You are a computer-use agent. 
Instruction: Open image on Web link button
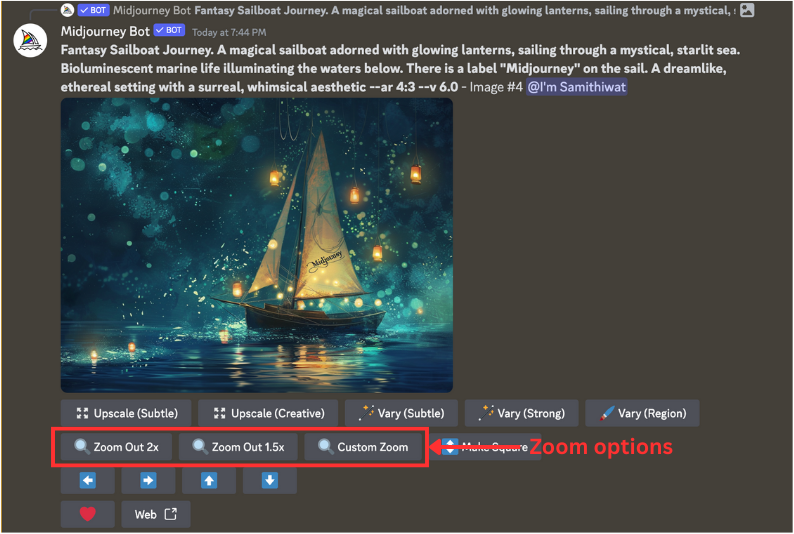click(x=156, y=514)
